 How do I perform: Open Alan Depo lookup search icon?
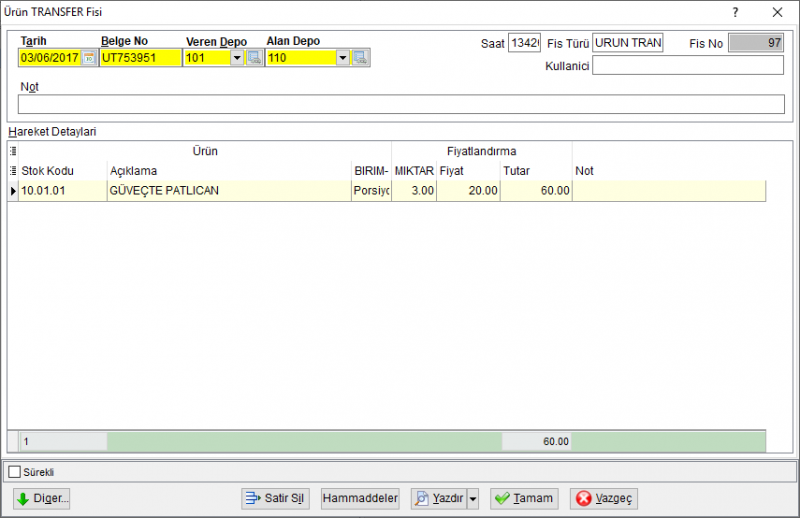pyautogui.click(x=360, y=58)
